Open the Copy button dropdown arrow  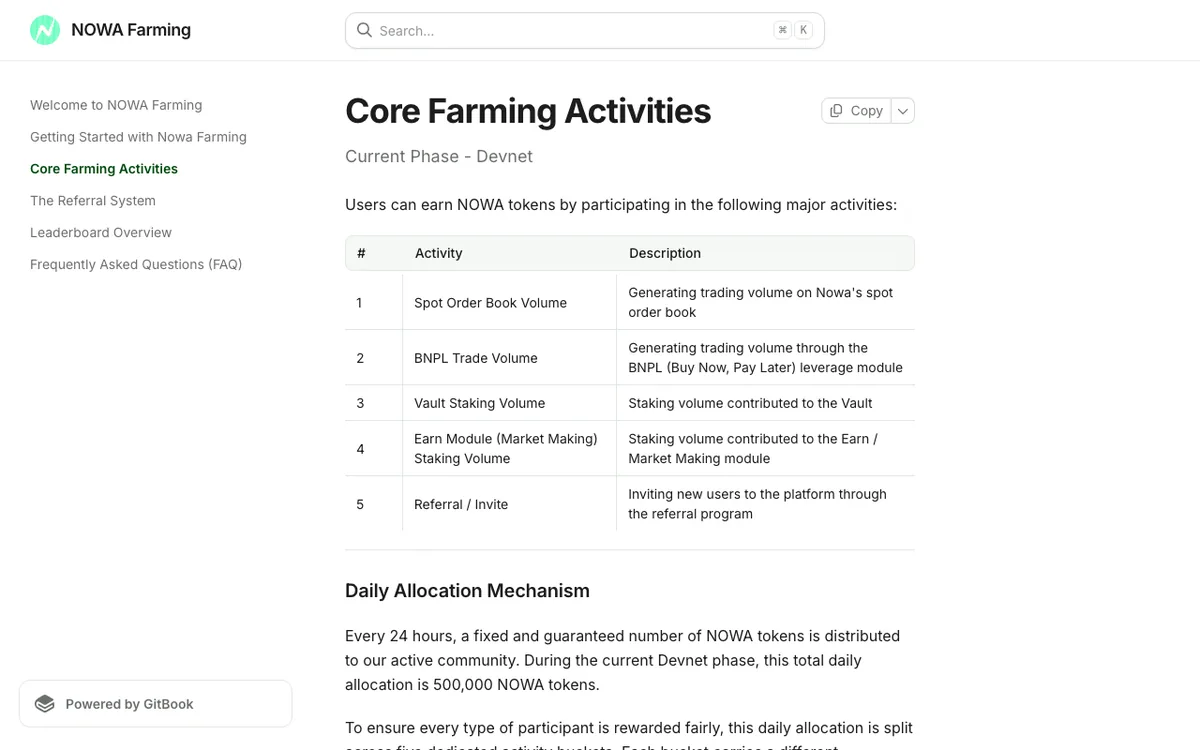coord(903,111)
